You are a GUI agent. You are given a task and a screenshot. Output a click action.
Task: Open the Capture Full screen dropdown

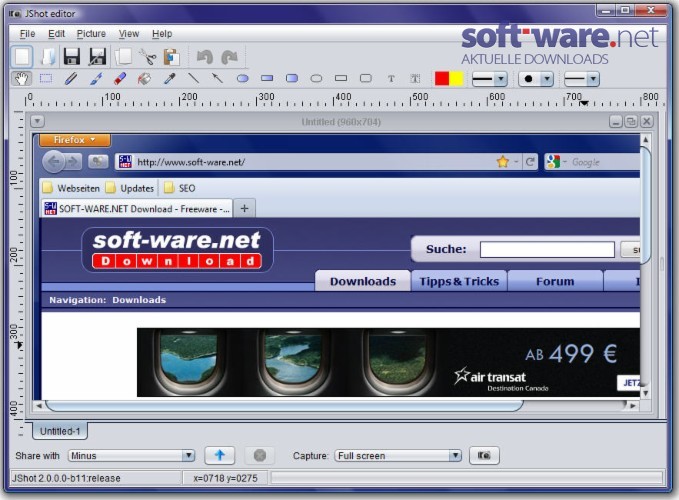[x=398, y=455]
